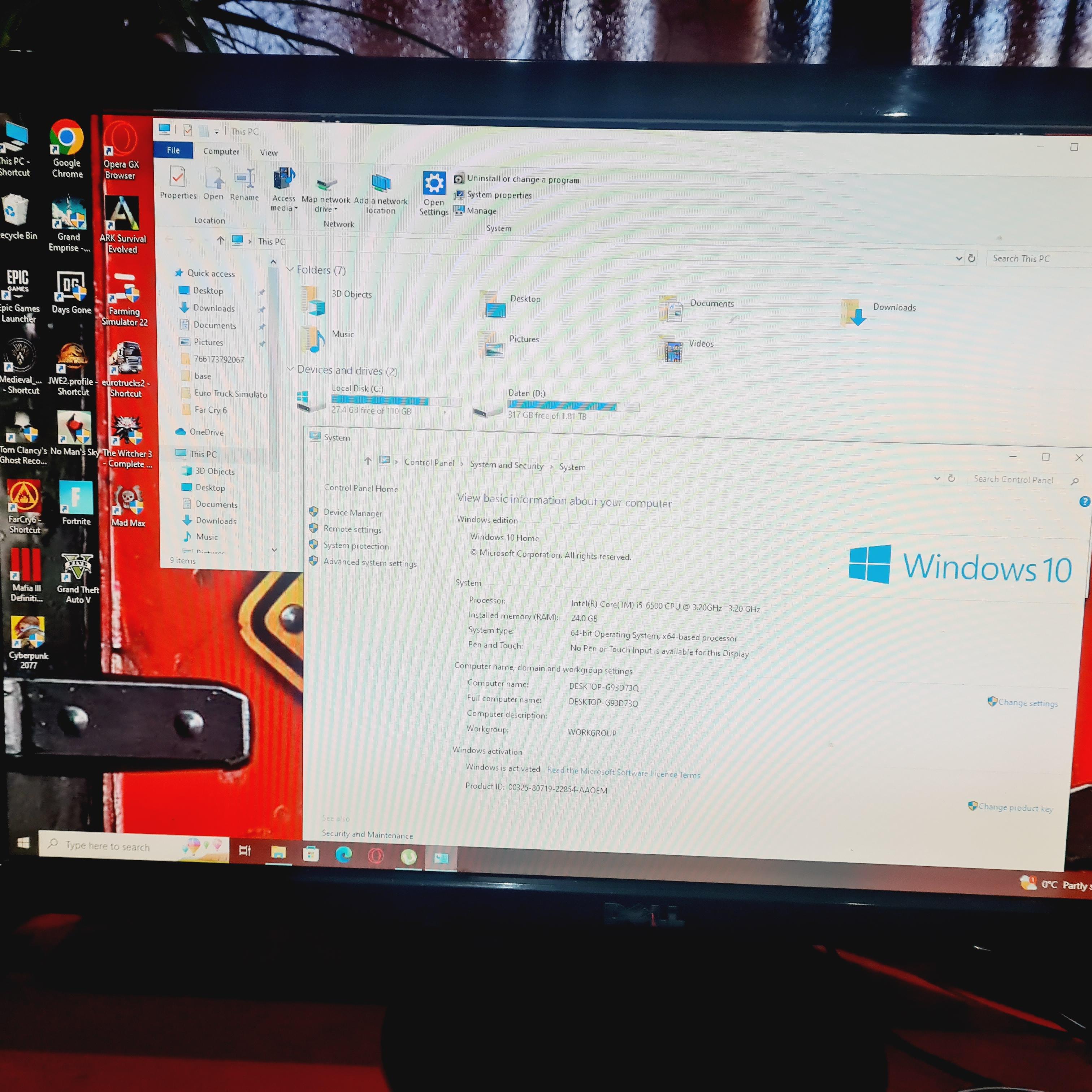The width and height of the screenshot is (1092, 1092).
Task: Switch to the View ribbon tab
Action: tap(268, 153)
